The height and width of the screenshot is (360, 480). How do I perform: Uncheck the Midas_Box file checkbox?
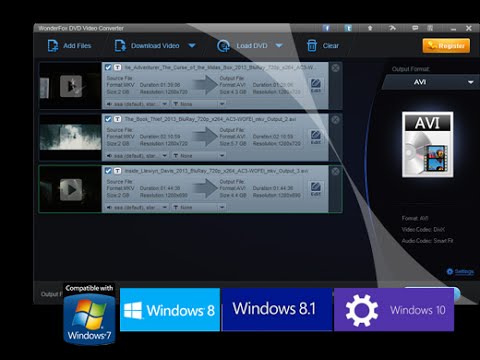(x=108, y=67)
